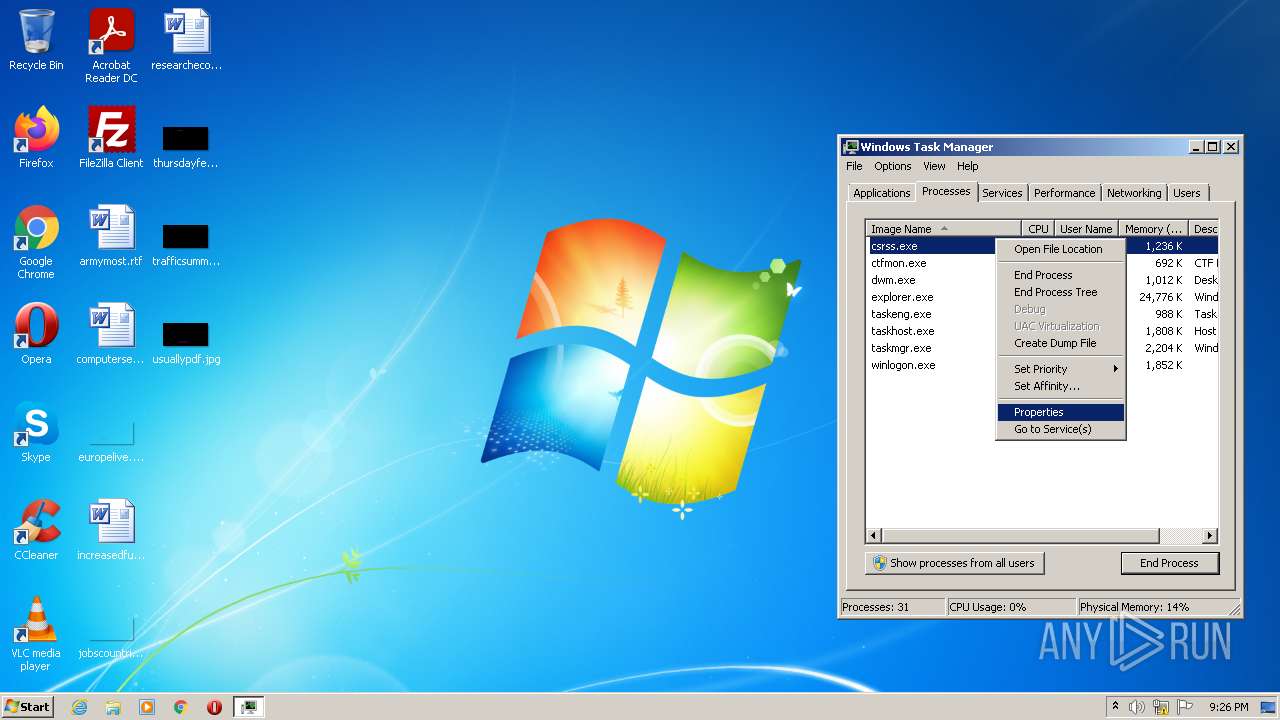Open the Opera desktop shortcut
Screen dimensions: 1280x720
click(x=36, y=334)
